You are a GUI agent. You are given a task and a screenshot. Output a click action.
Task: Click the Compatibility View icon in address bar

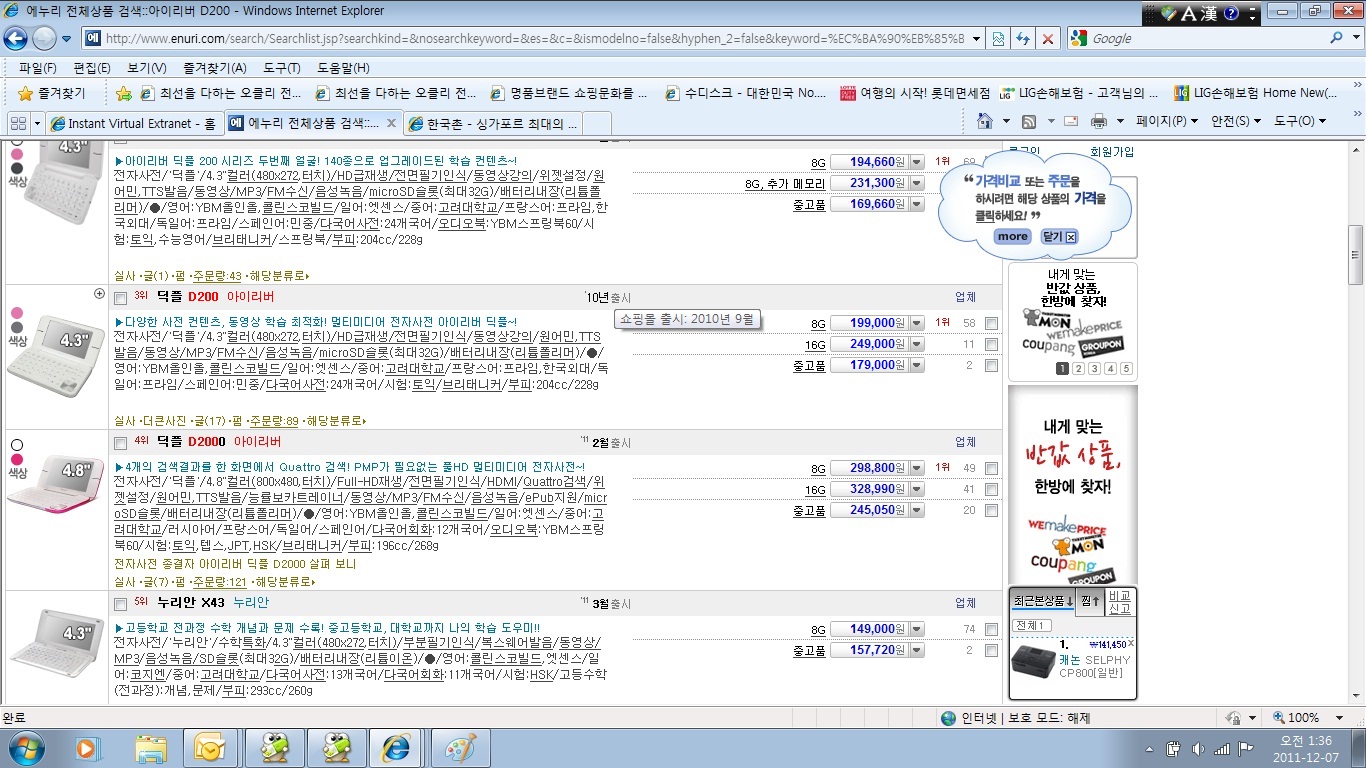click(x=997, y=39)
